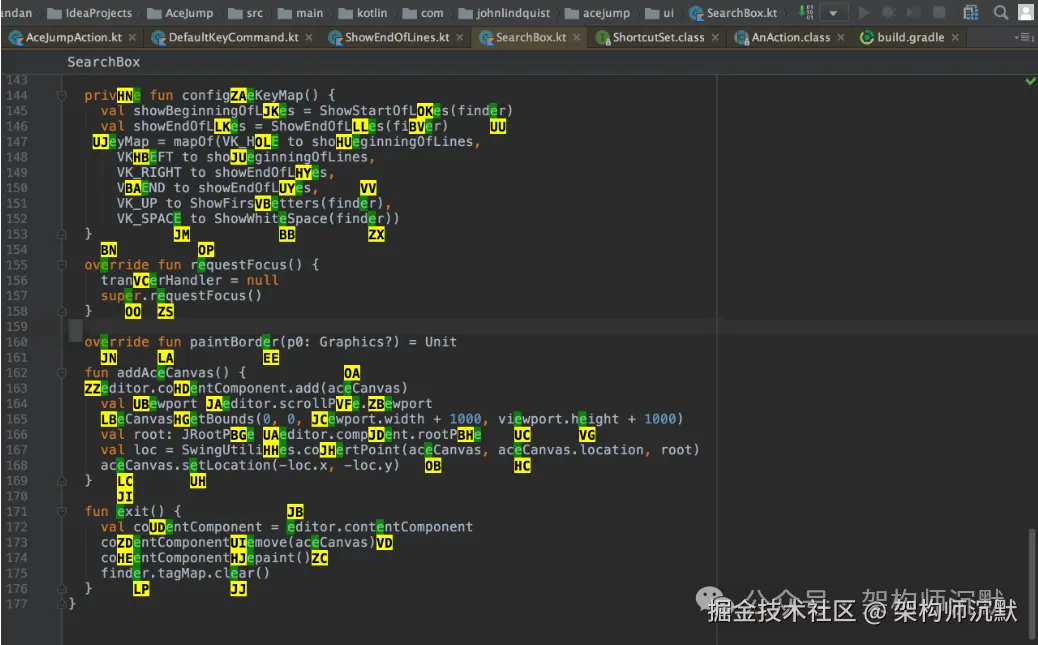Switch to the AceJumpAction.kt tab
Image resolution: width=1038 pixels, height=645 pixels.
point(73,38)
